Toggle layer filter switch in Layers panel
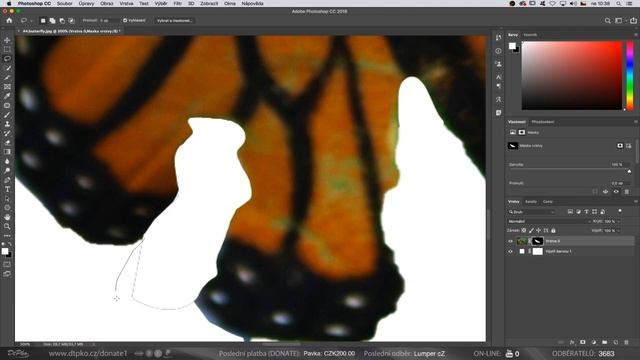This screenshot has width=640, height=360. click(620, 211)
